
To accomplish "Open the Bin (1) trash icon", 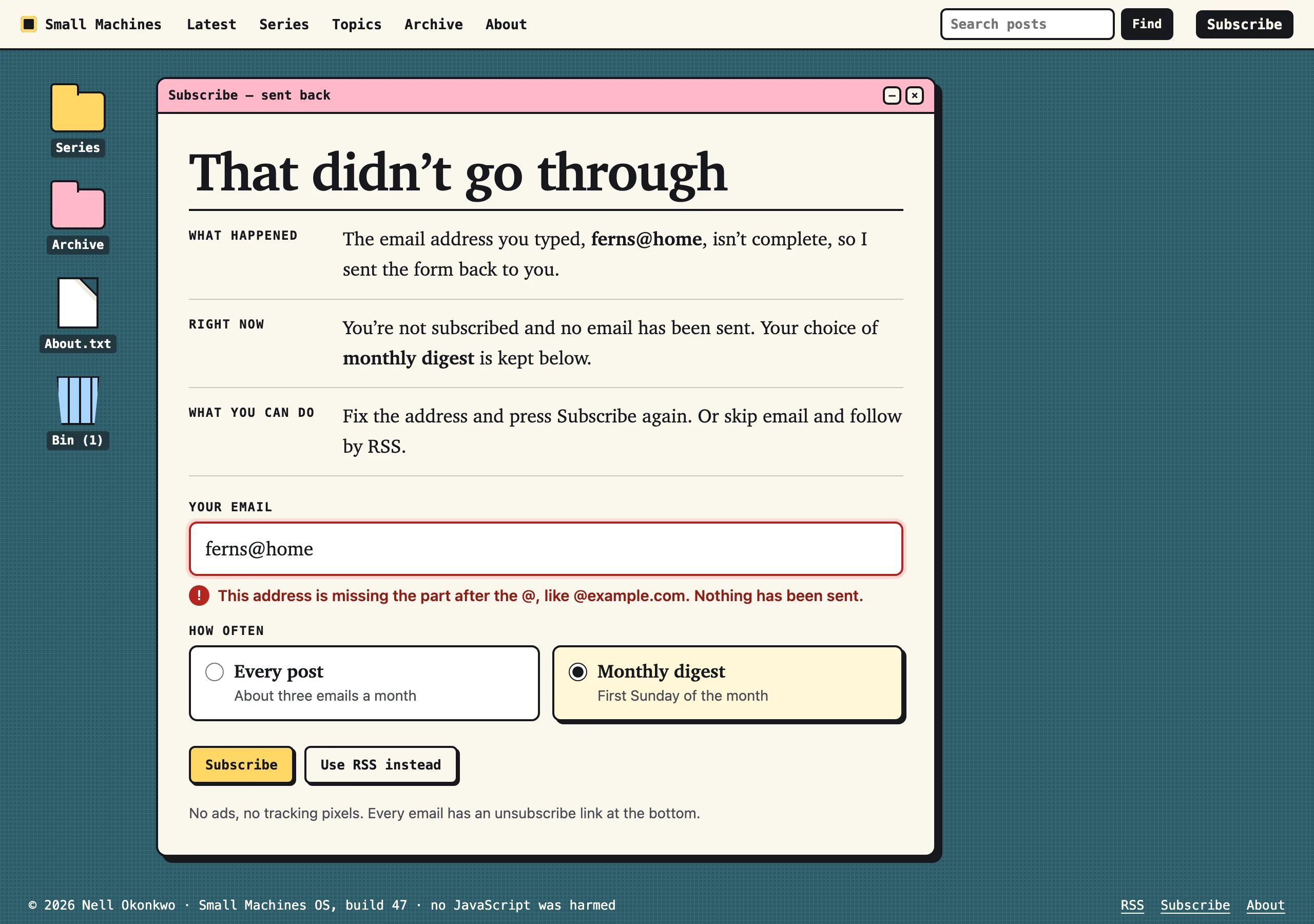I will [78, 400].
